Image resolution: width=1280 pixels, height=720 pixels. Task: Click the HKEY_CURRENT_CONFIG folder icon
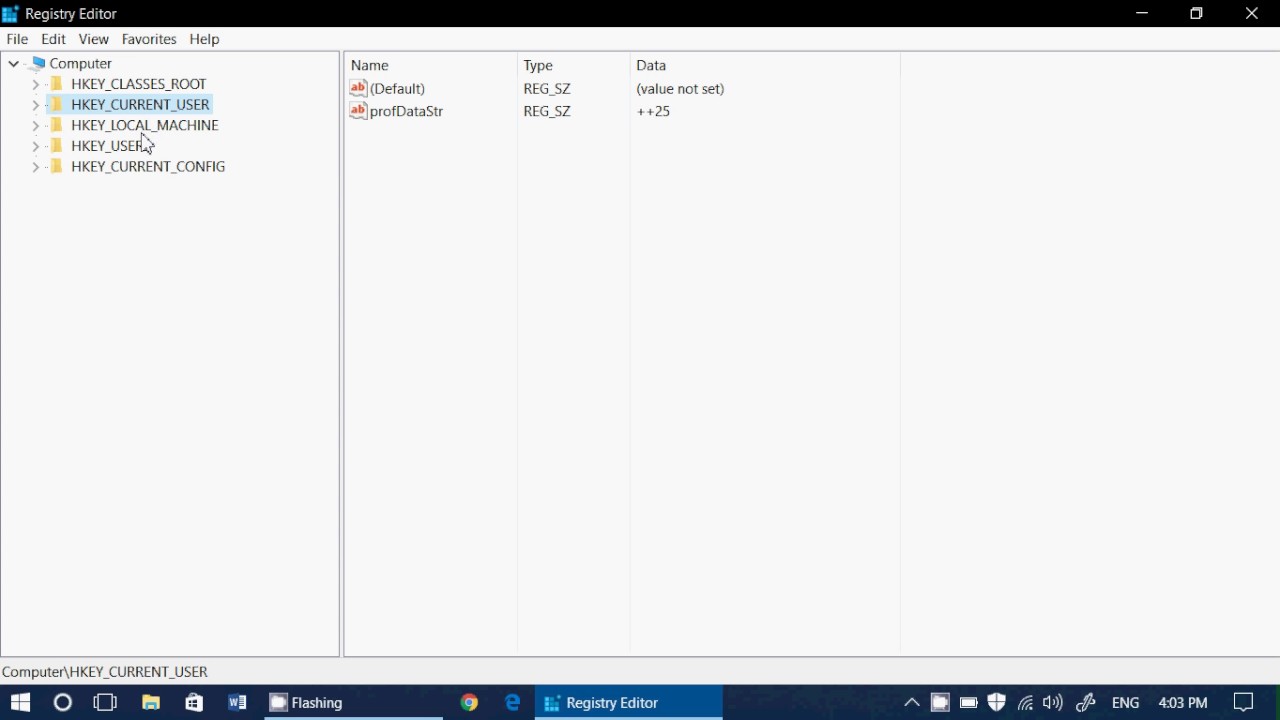click(57, 167)
